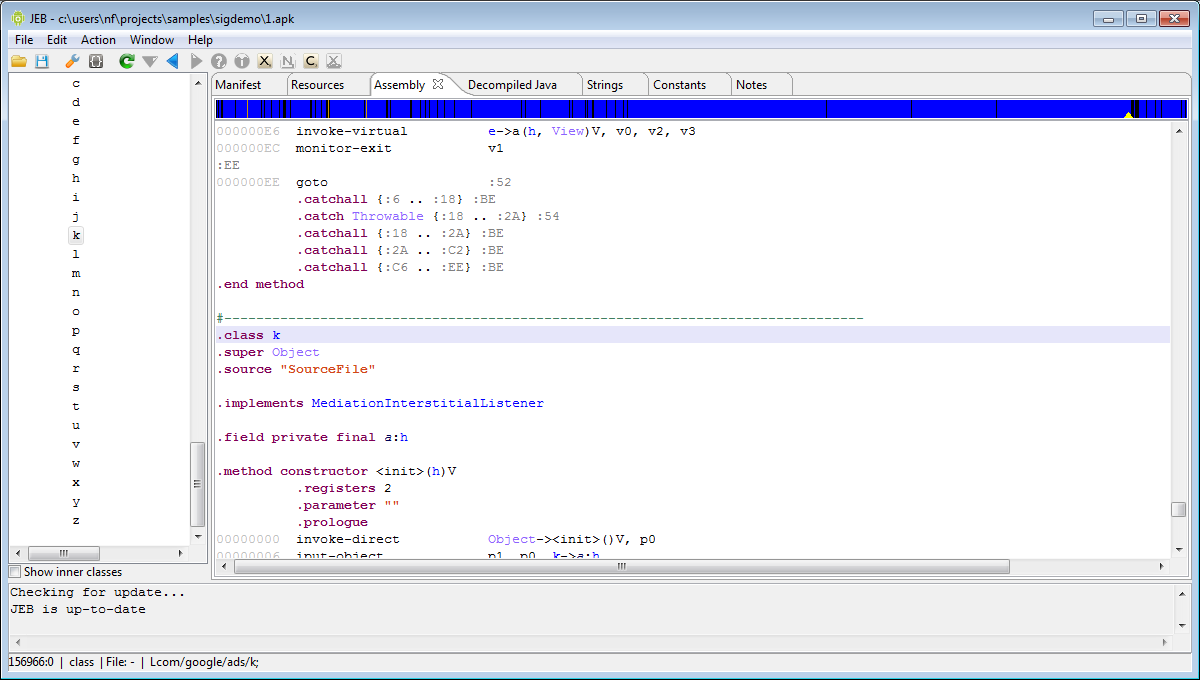Navigate back with the blue left arrow
The image size is (1200, 680).
pyautogui.click(x=172, y=61)
